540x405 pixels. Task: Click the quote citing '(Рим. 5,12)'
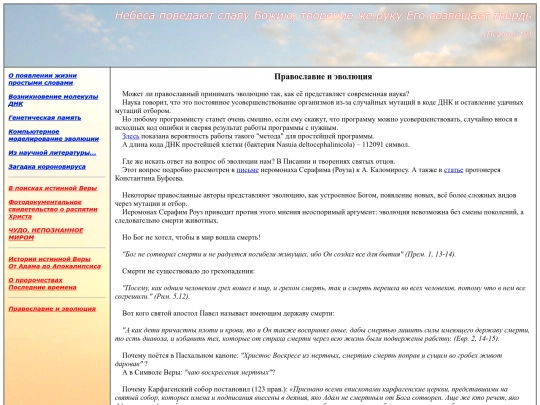[320, 292]
